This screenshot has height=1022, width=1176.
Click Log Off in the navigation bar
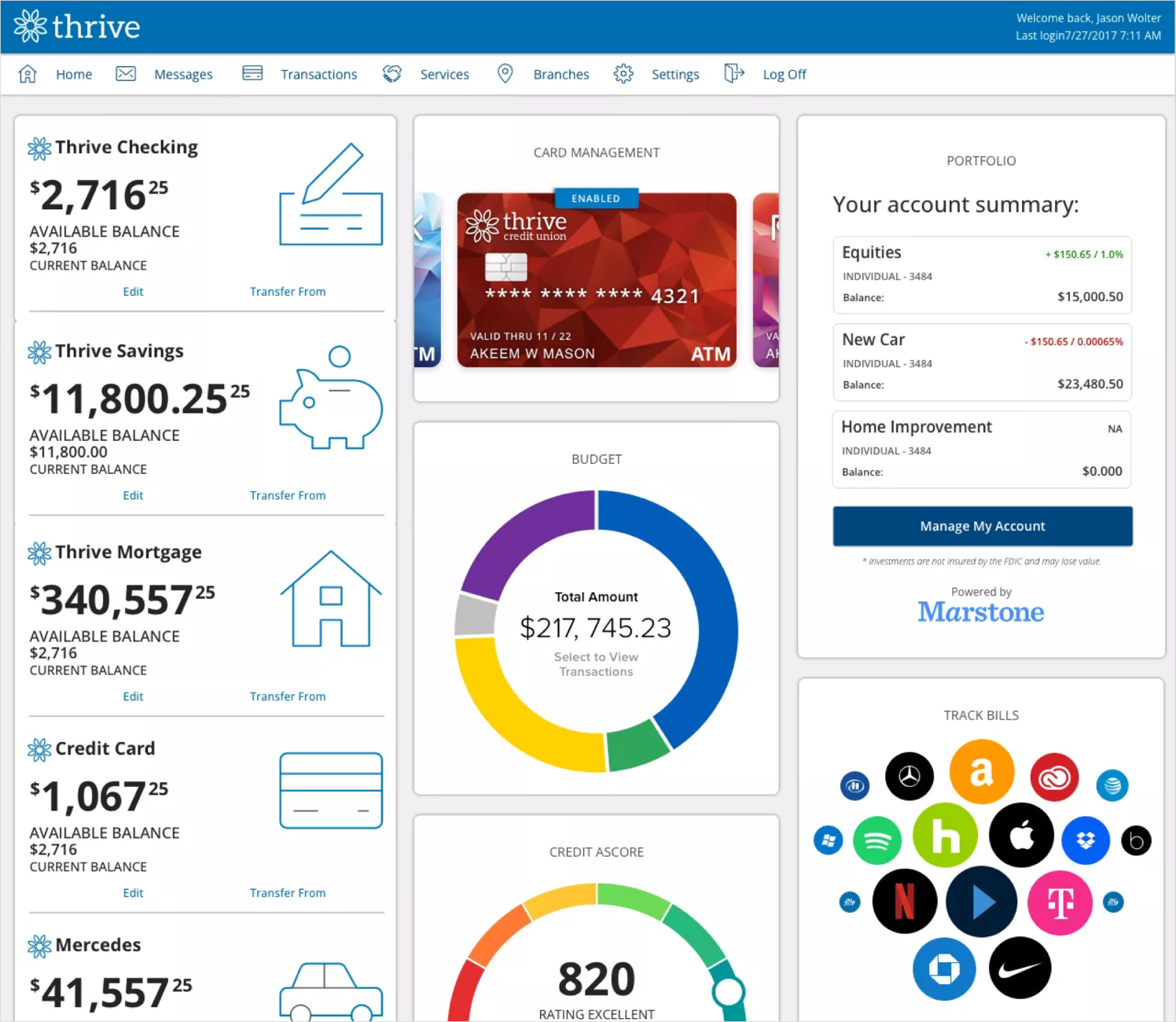tap(785, 74)
